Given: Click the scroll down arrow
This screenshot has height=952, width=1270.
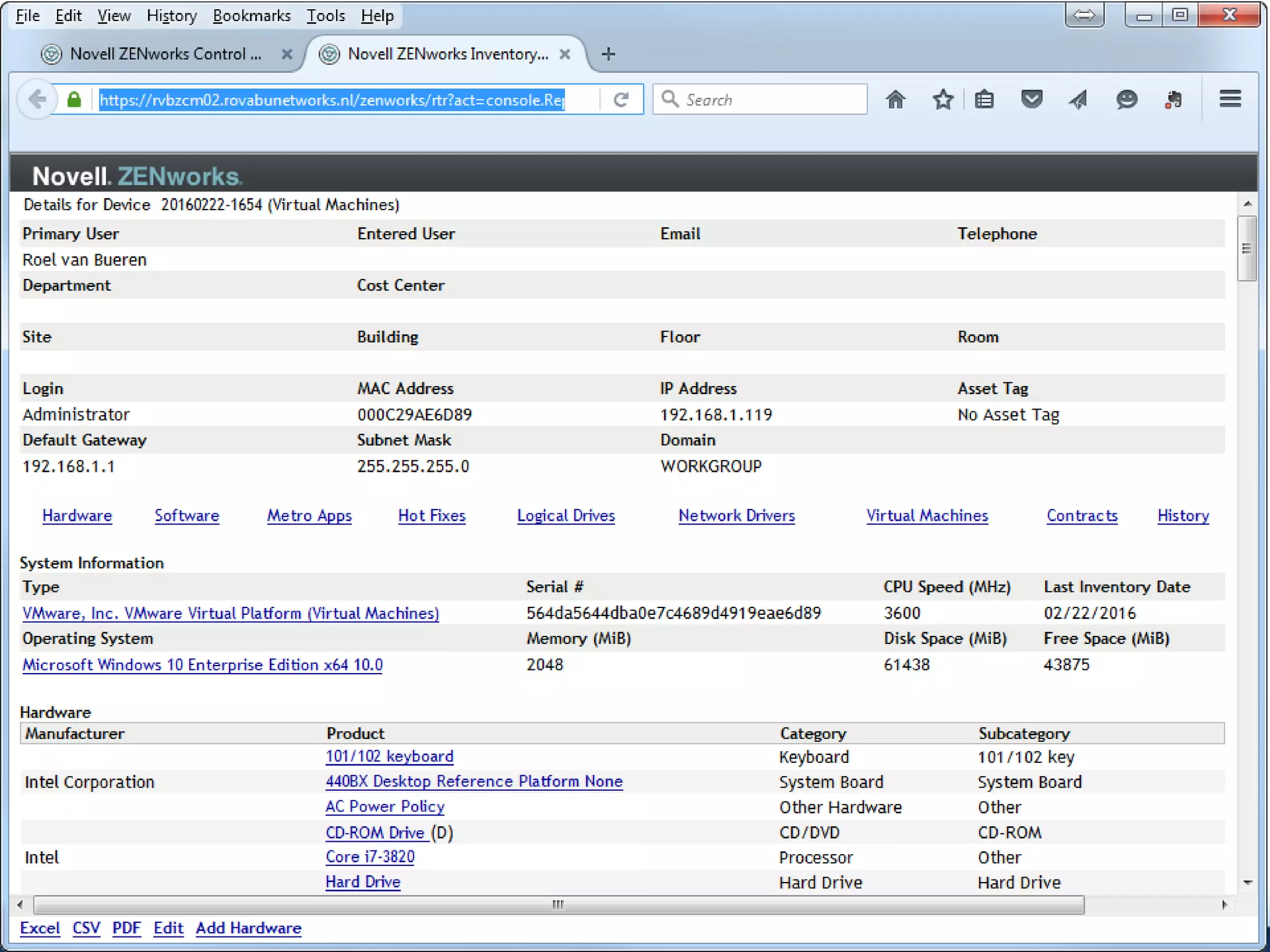Looking at the screenshot, I should point(1247,882).
